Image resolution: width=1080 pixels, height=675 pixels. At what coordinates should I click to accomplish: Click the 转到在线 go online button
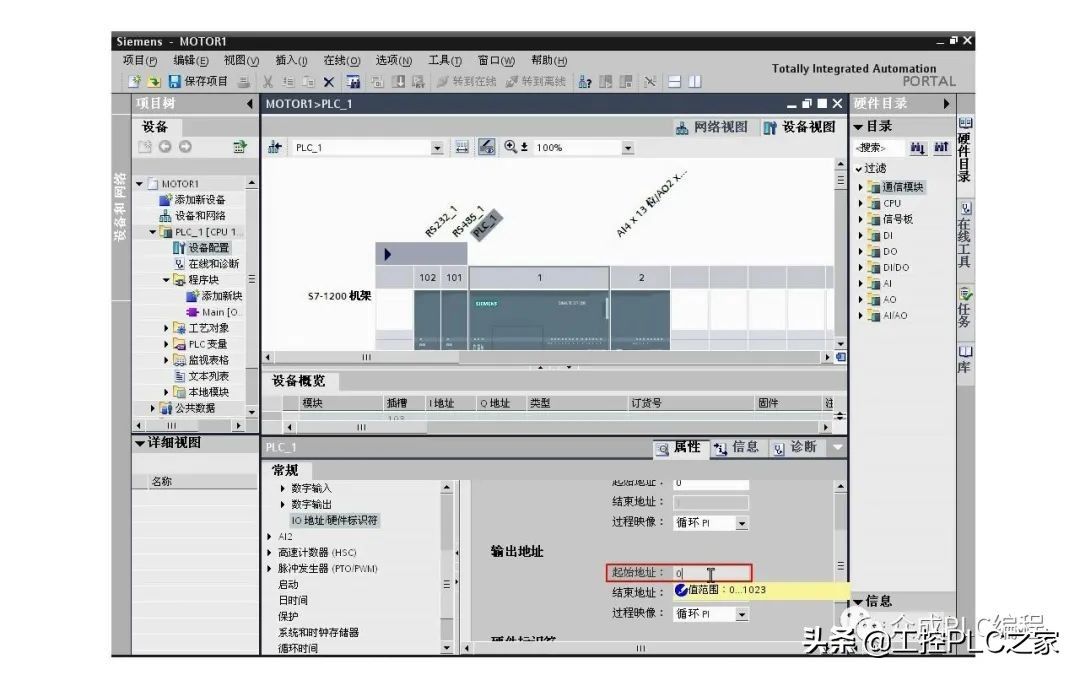pos(466,82)
